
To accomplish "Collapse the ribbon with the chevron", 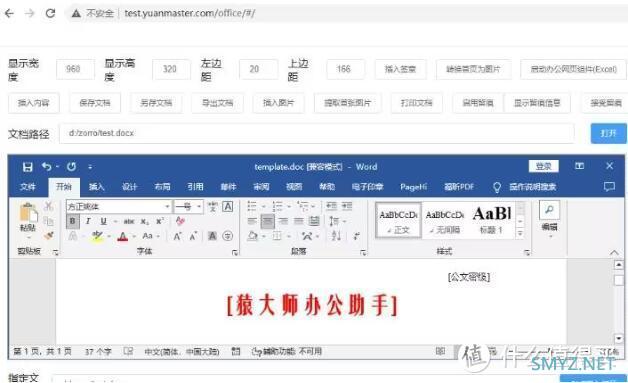I will pyautogui.click(x=614, y=252).
